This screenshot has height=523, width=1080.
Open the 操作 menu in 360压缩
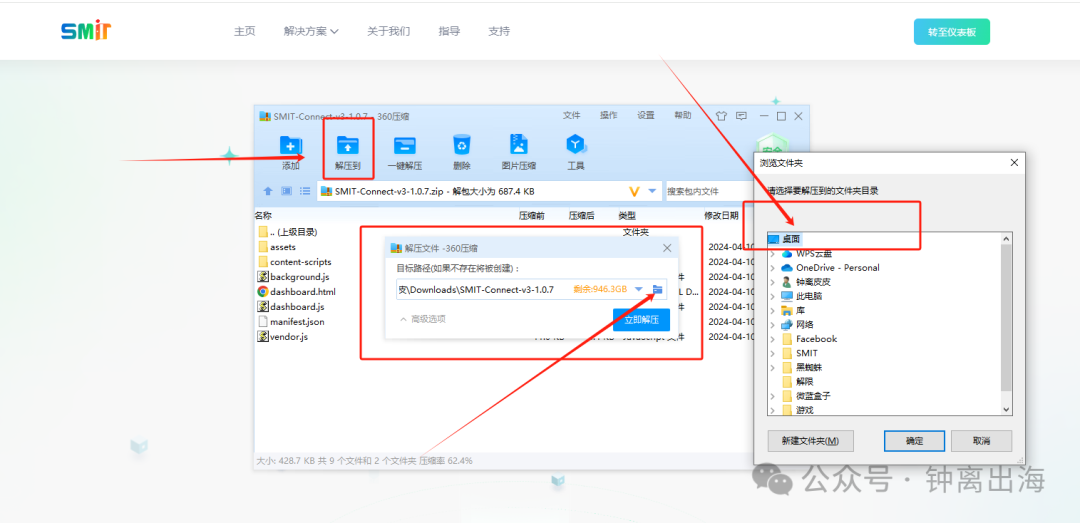pyautogui.click(x=608, y=115)
